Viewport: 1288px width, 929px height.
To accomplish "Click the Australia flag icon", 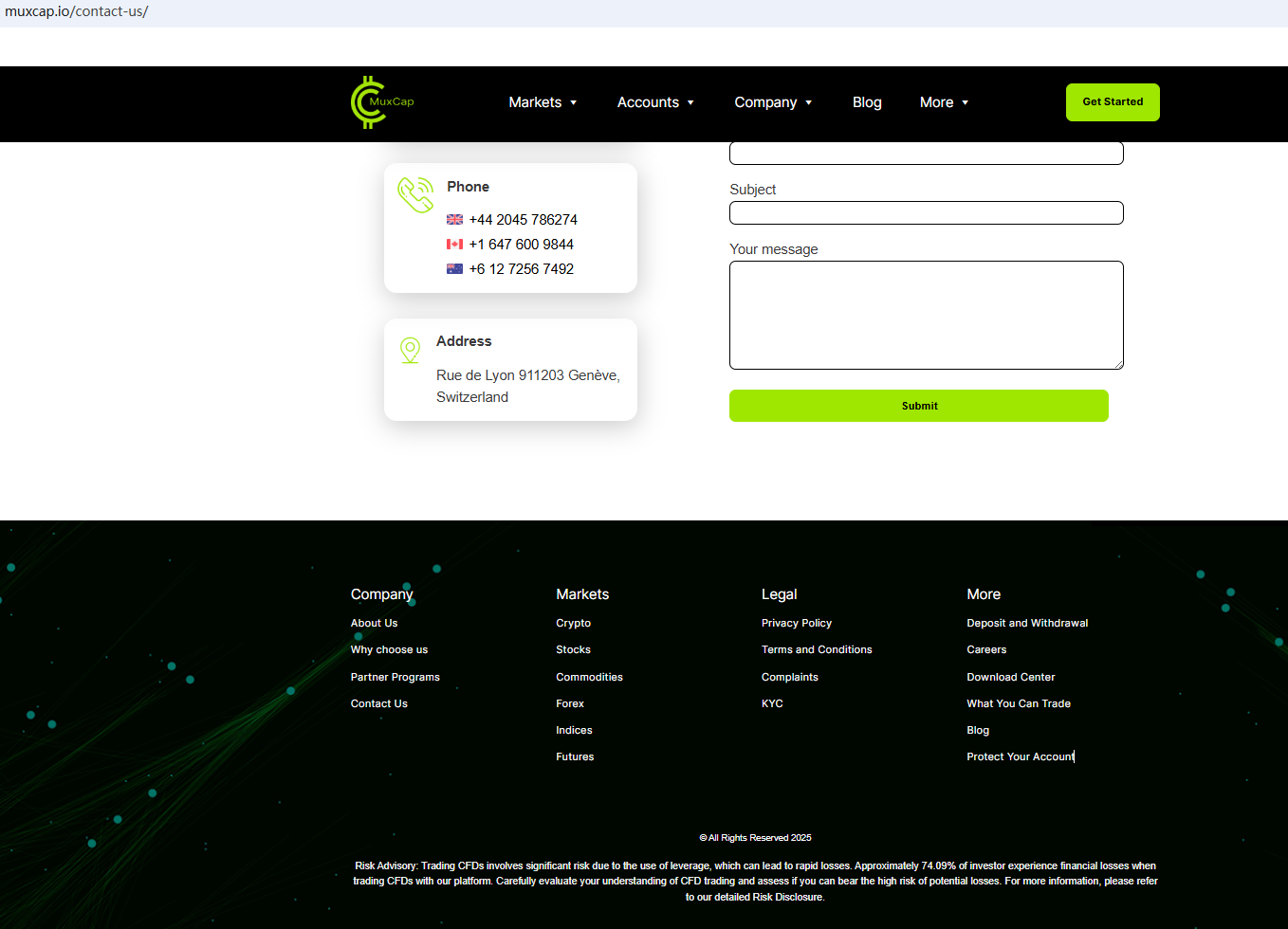I will coord(455,269).
